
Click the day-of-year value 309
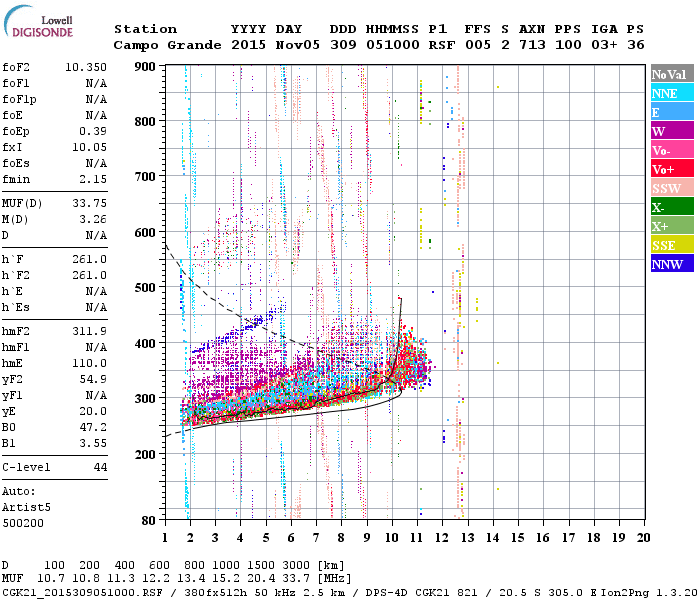343,45
